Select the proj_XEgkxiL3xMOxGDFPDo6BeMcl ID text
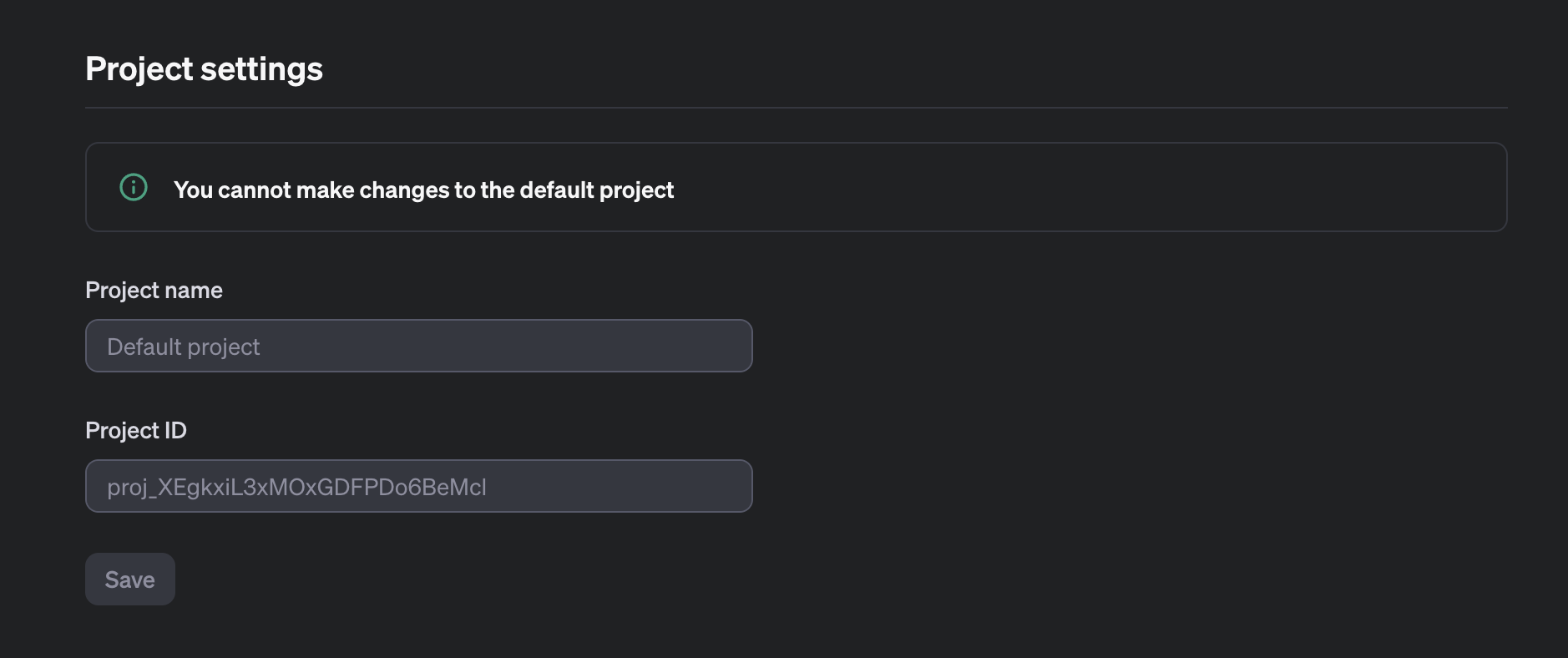Viewport: 1568px width, 658px height. click(296, 488)
